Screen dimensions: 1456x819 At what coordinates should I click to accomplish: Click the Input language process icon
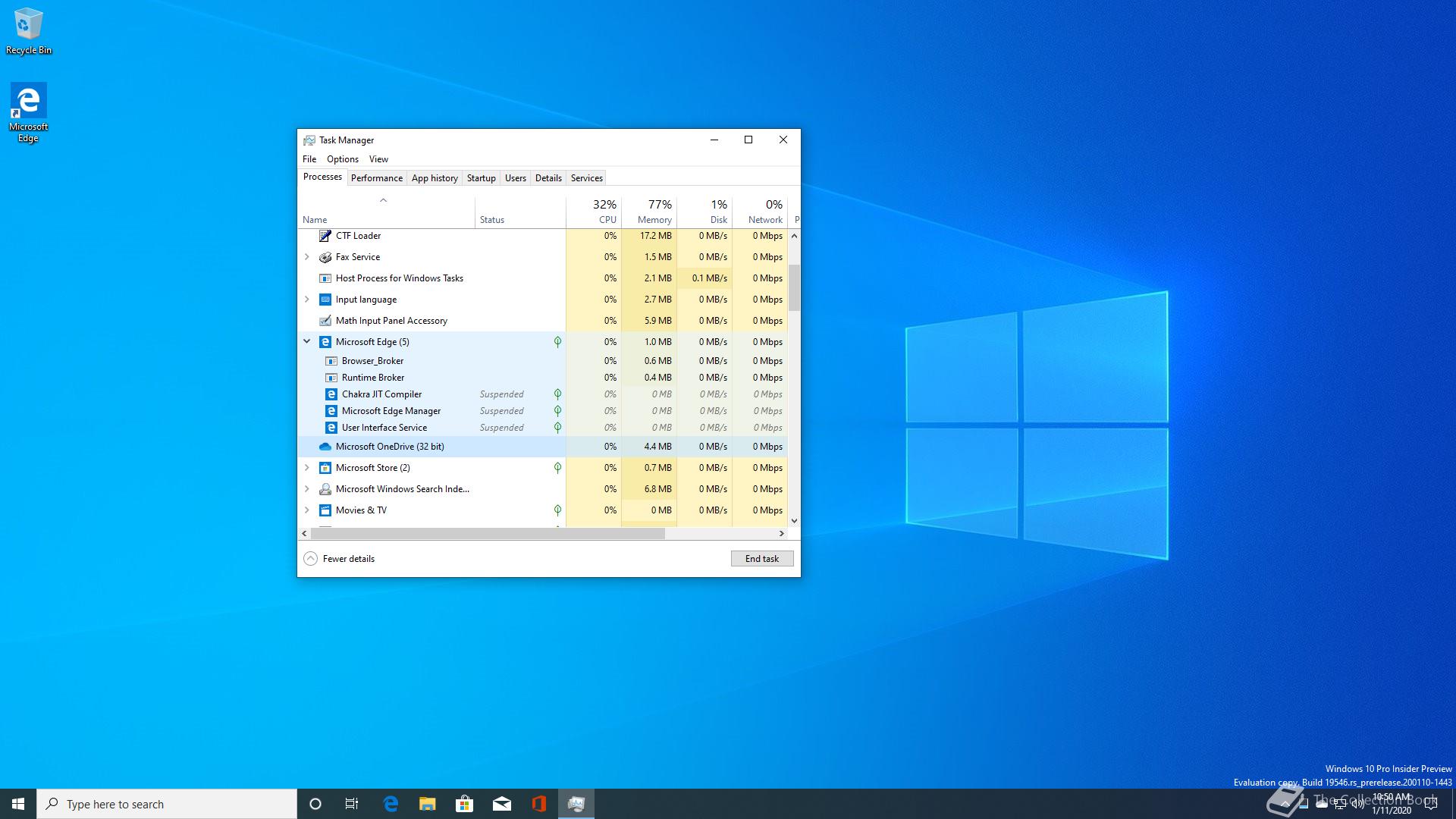point(325,300)
